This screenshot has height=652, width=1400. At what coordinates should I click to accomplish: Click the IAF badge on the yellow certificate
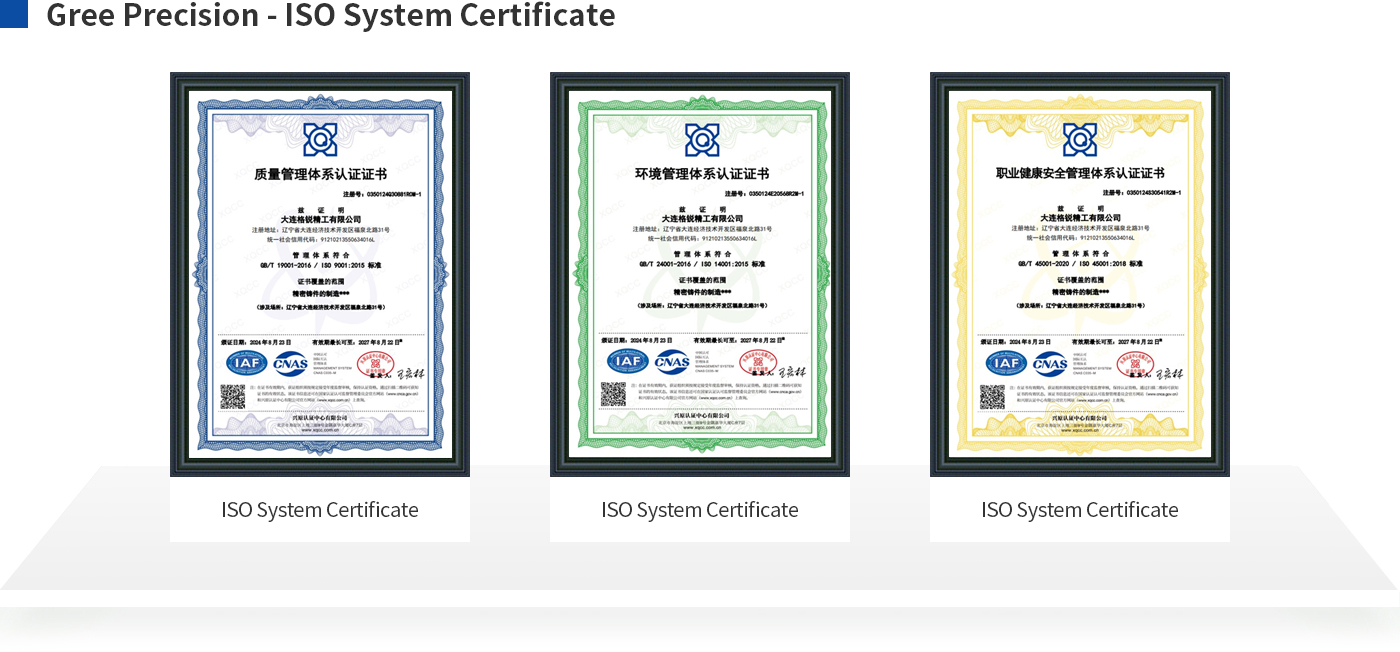[1006, 363]
